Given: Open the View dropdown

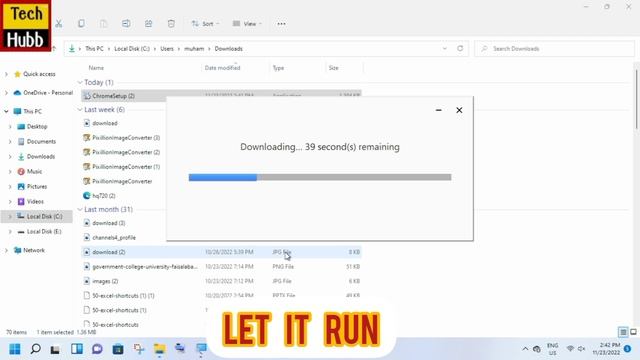Looking at the screenshot, I should coord(247,24).
